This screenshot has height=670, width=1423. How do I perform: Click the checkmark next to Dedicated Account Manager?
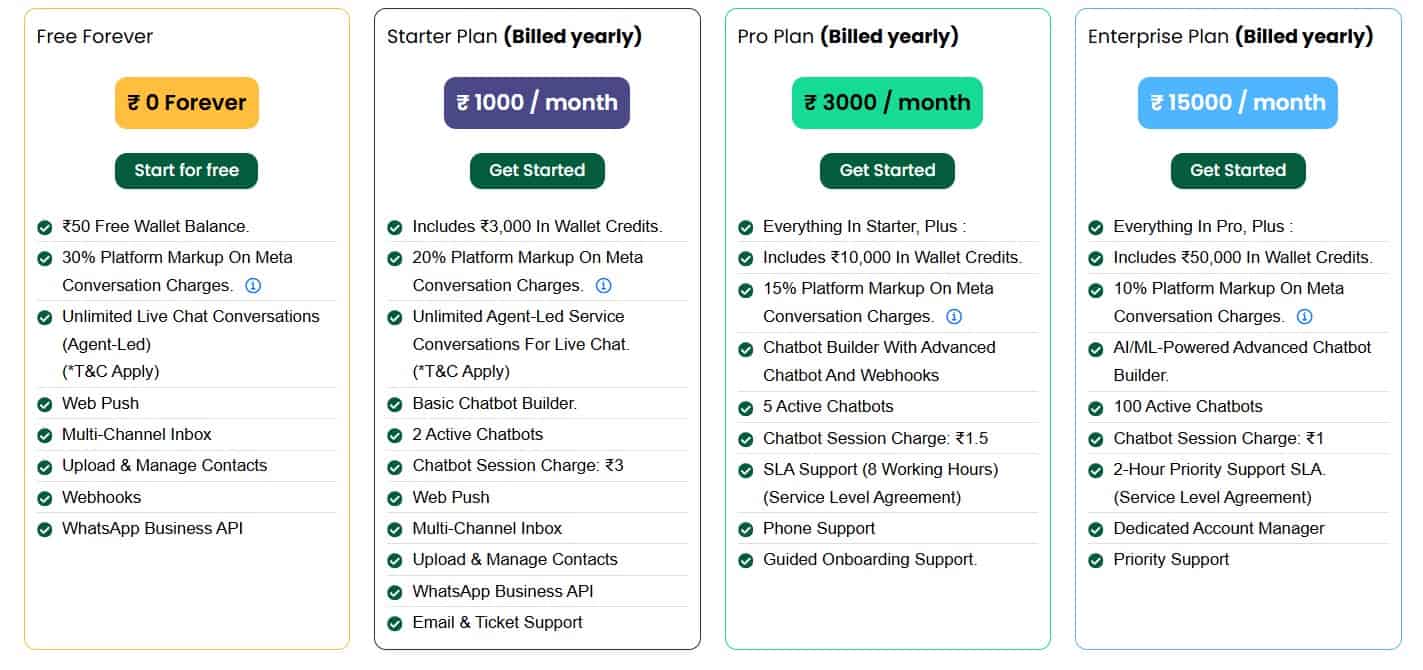tap(1094, 528)
